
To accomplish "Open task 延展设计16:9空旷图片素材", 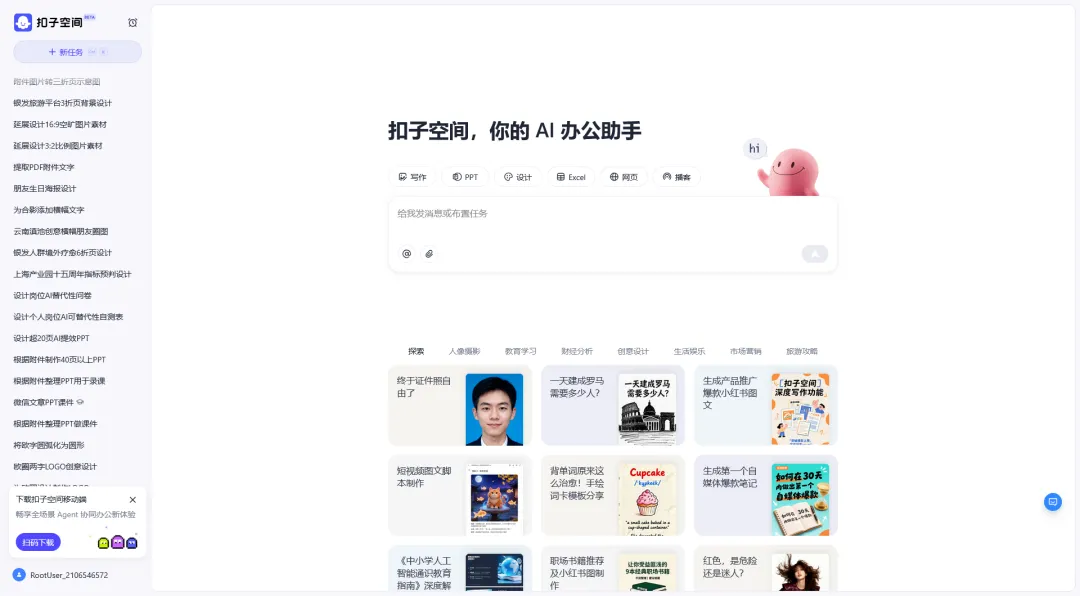I will (x=60, y=124).
